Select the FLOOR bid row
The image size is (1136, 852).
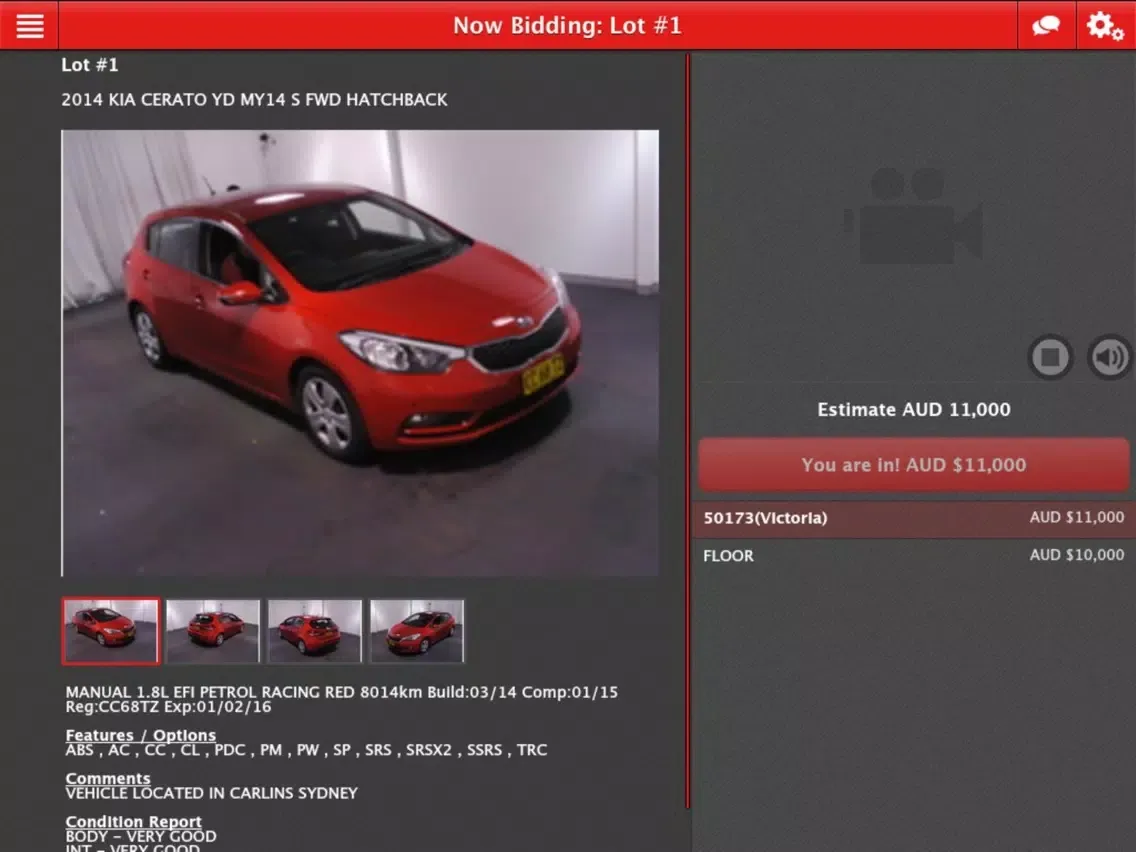point(914,556)
